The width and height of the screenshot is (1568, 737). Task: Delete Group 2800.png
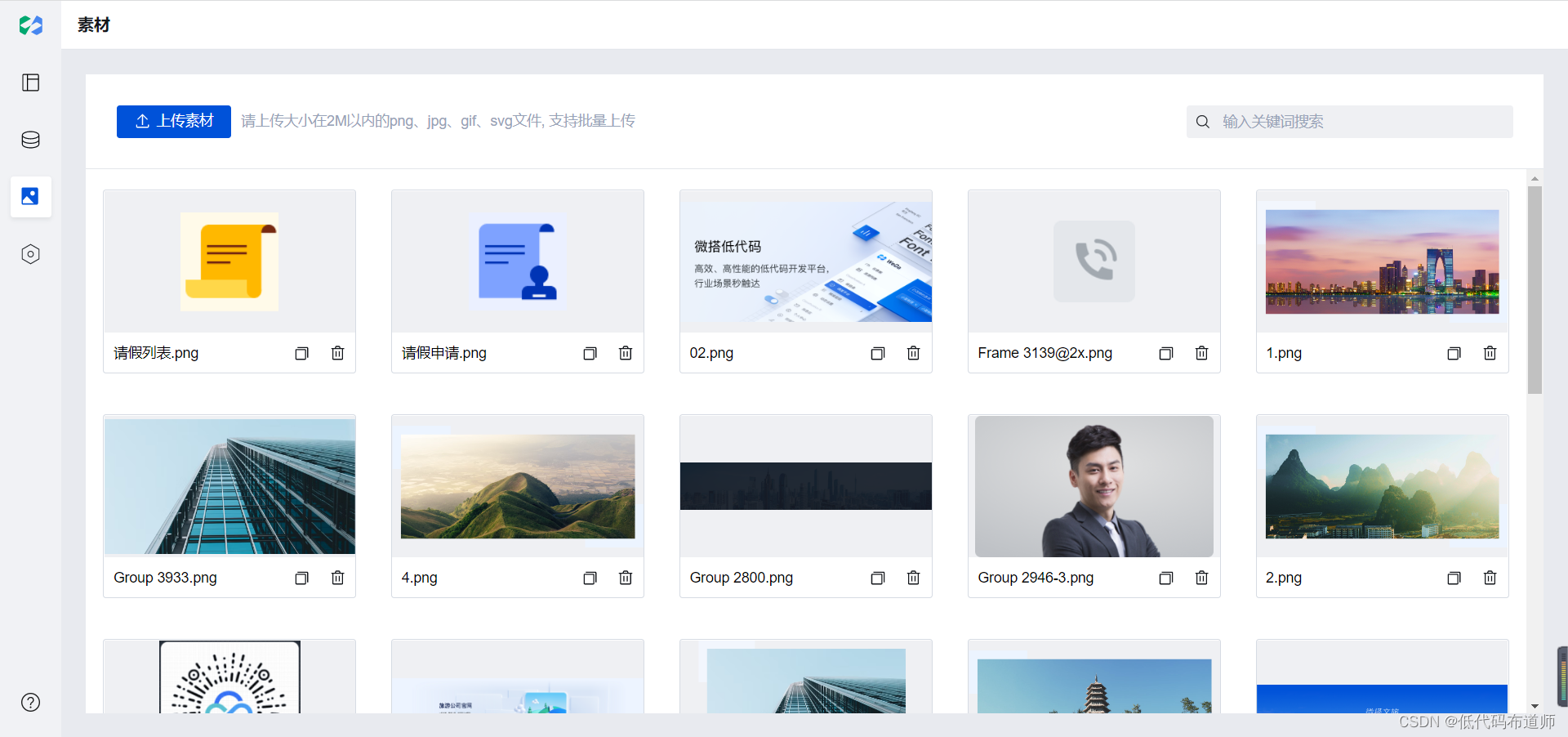coord(914,578)
